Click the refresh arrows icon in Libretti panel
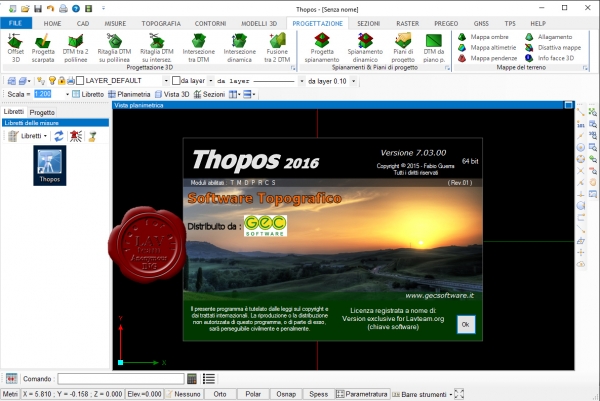Screen dimensions: 600x401 pos(59,136)
